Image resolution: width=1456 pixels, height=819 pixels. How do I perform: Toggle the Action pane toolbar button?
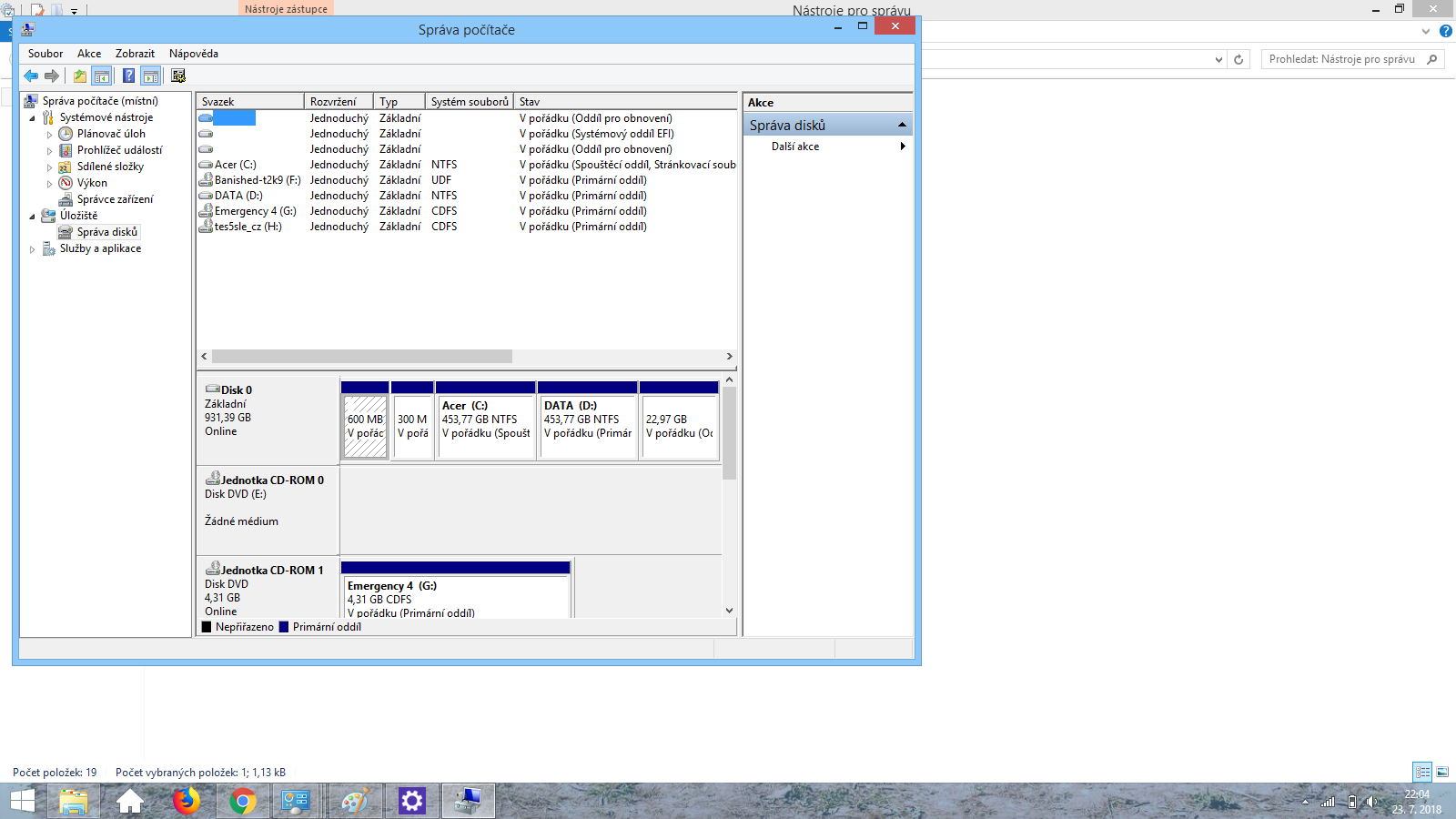pos(151,76)
